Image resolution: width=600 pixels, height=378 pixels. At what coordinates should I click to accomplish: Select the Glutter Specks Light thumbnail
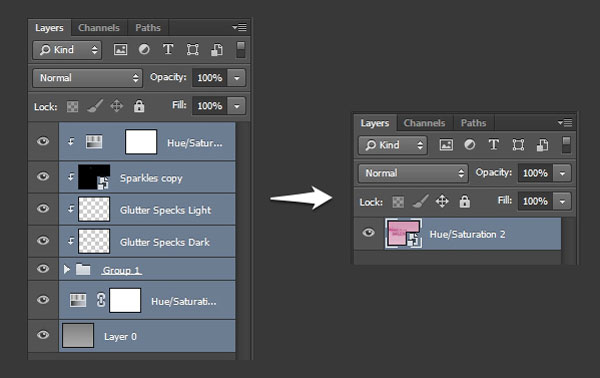click(94, 209)
